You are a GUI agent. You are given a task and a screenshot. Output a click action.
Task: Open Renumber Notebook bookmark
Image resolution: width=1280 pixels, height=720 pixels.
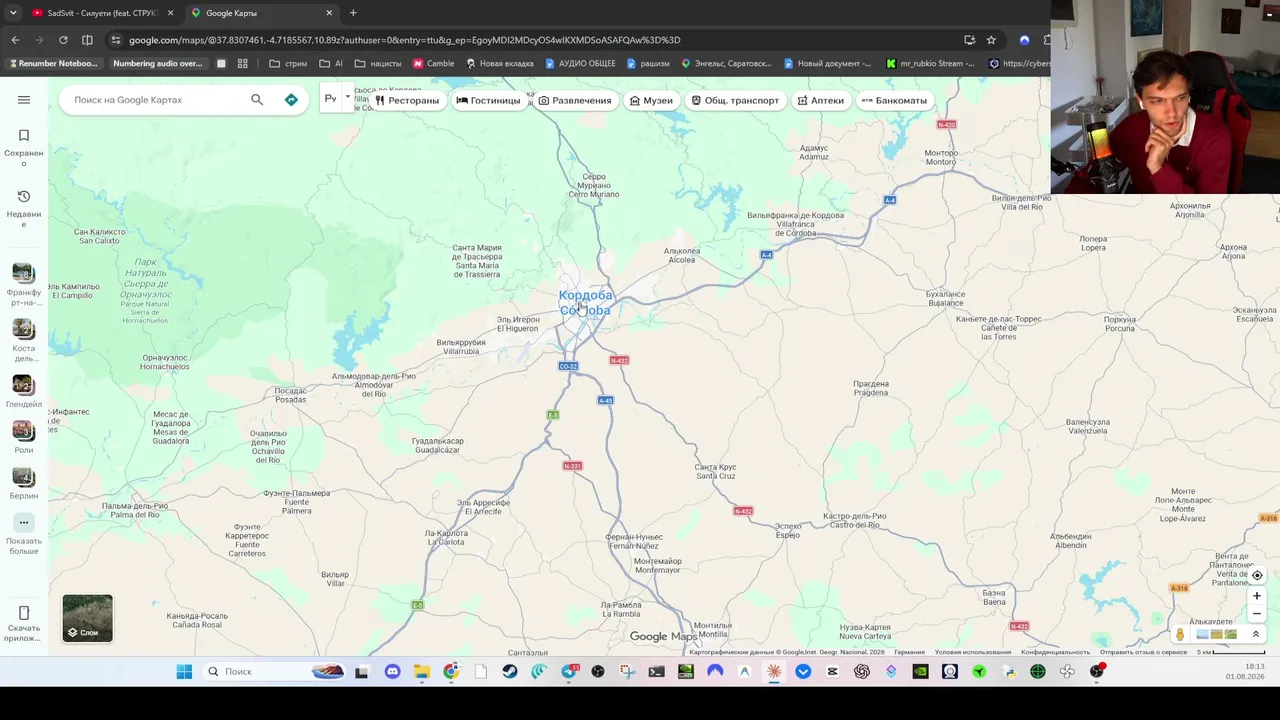pyautogui.click(x=54, y=63)
